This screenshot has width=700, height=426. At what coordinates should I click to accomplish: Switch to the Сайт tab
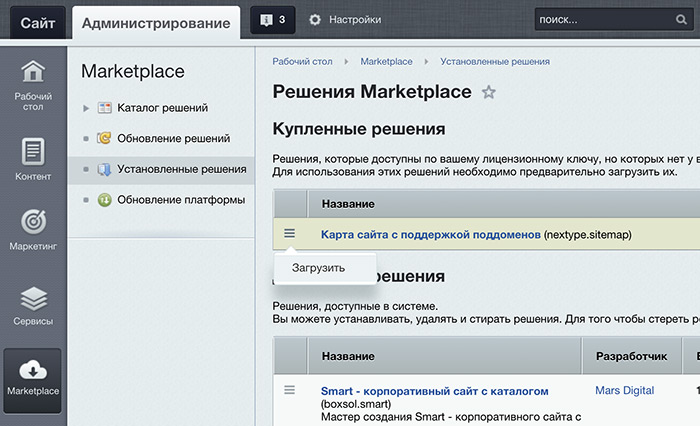click(x=38, y=23)
